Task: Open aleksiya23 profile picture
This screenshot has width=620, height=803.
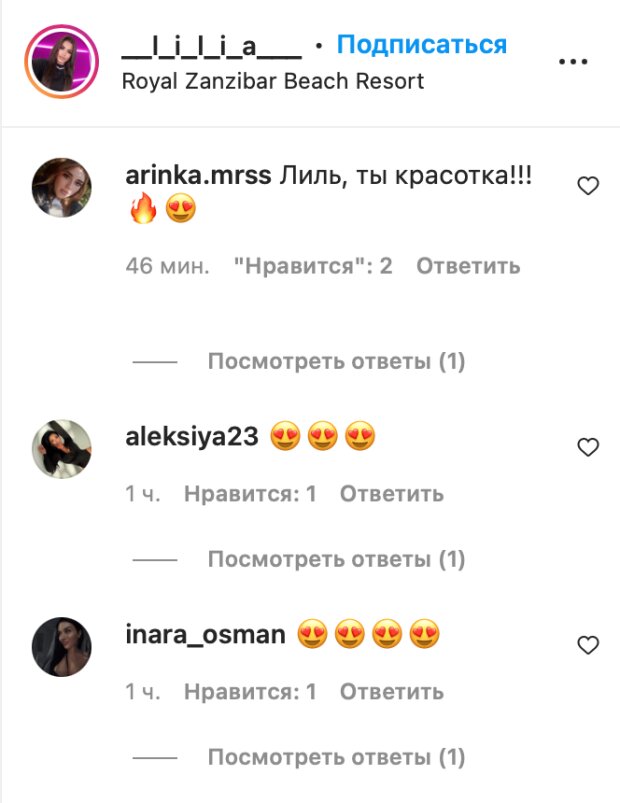Action: (x=62, y=449)
